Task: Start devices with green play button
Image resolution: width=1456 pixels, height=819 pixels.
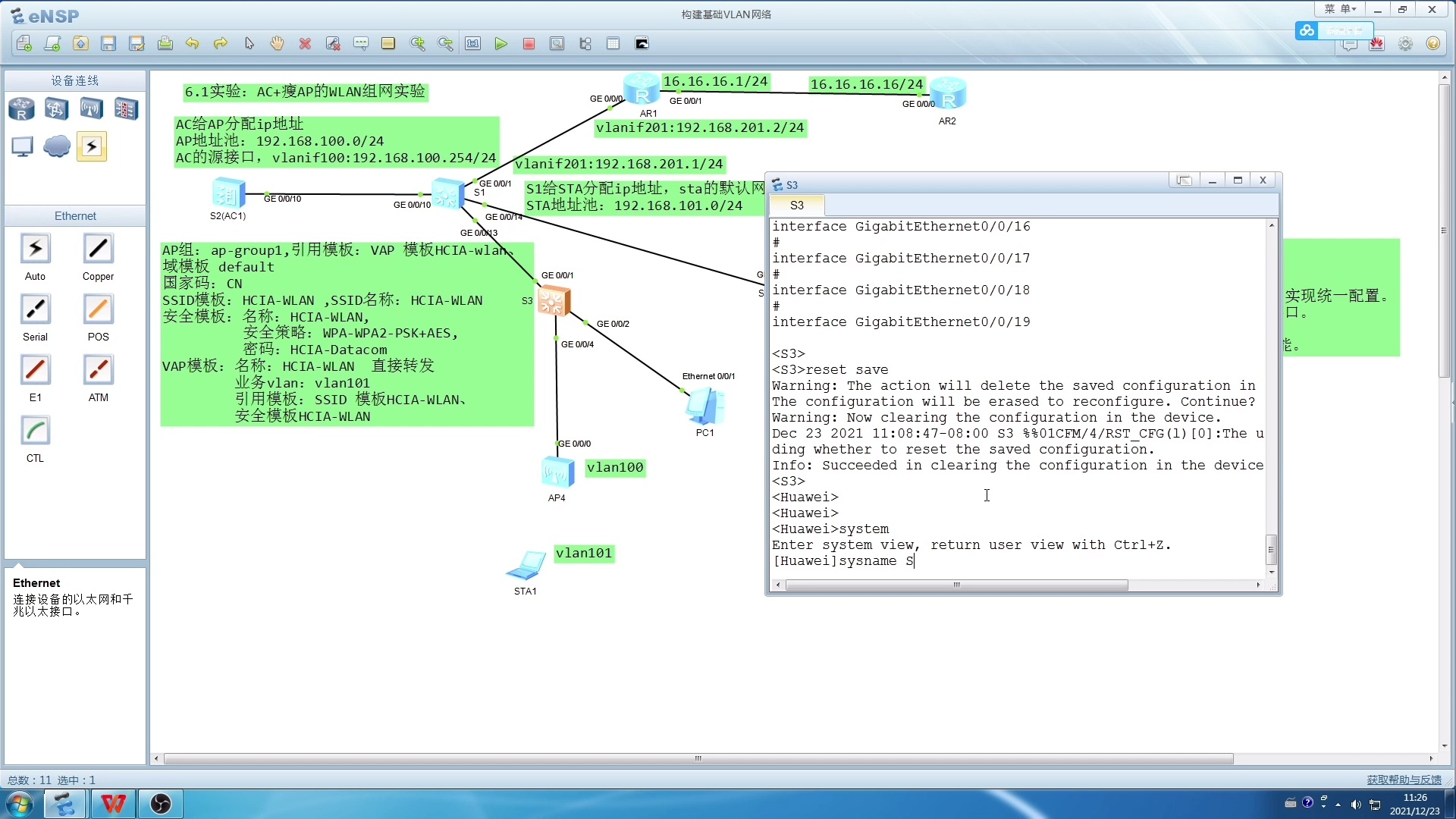Action: coord(500,44)
